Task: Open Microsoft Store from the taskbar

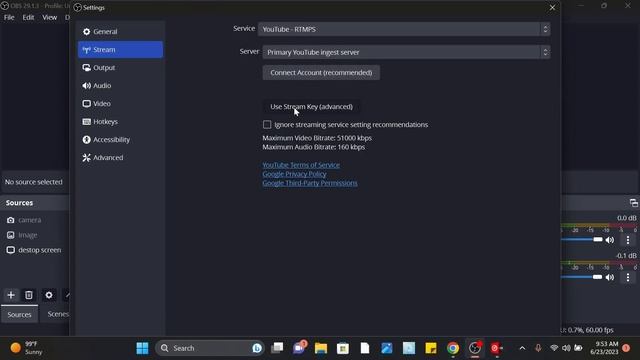Action: coord(343,348)
